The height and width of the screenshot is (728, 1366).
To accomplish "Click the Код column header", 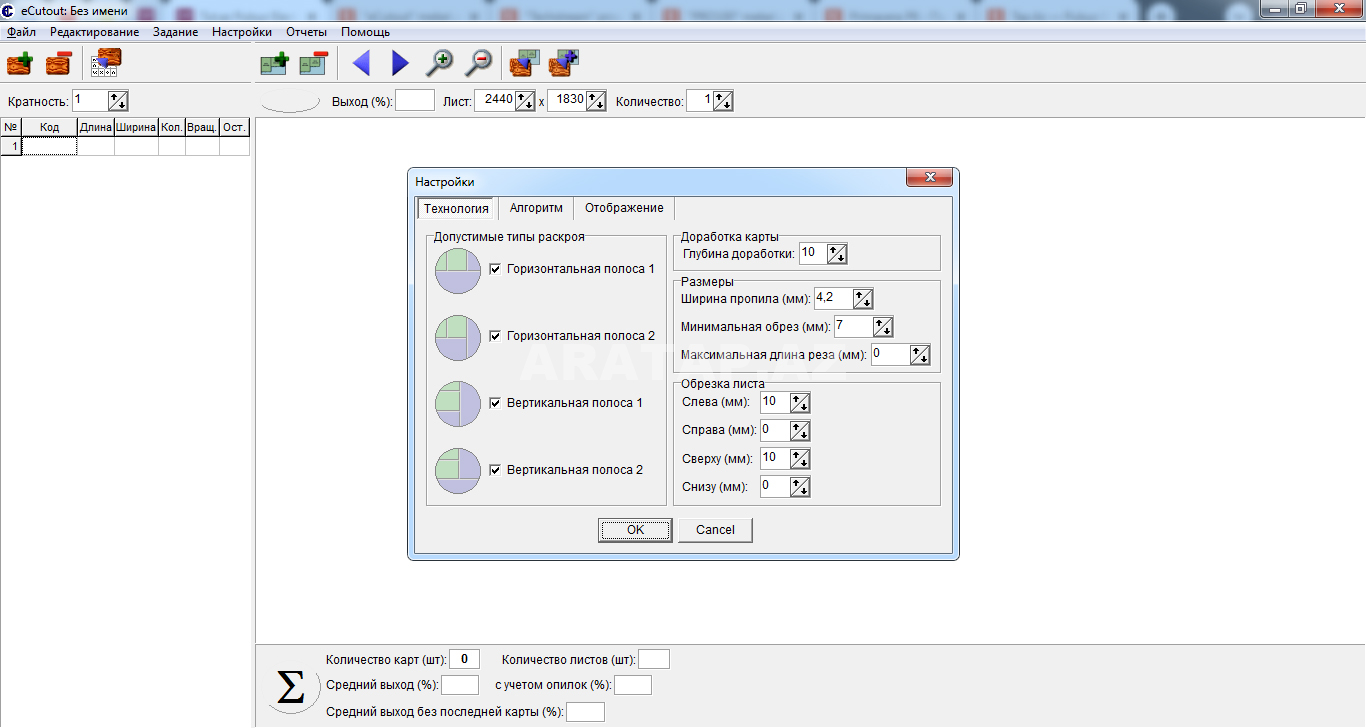I will click(49, 127).
